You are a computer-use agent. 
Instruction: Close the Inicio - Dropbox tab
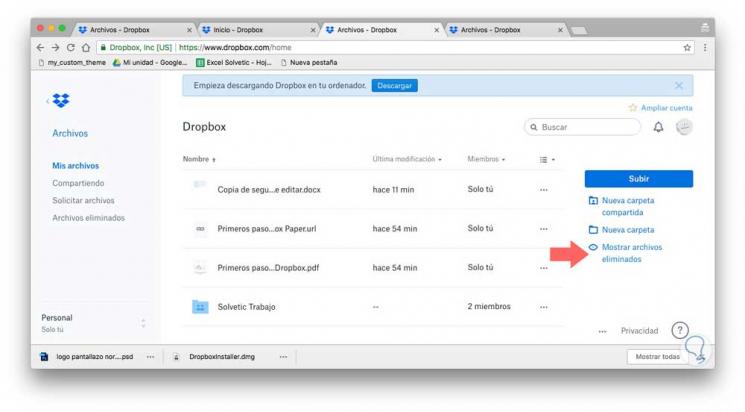click(x=313, y=30)
